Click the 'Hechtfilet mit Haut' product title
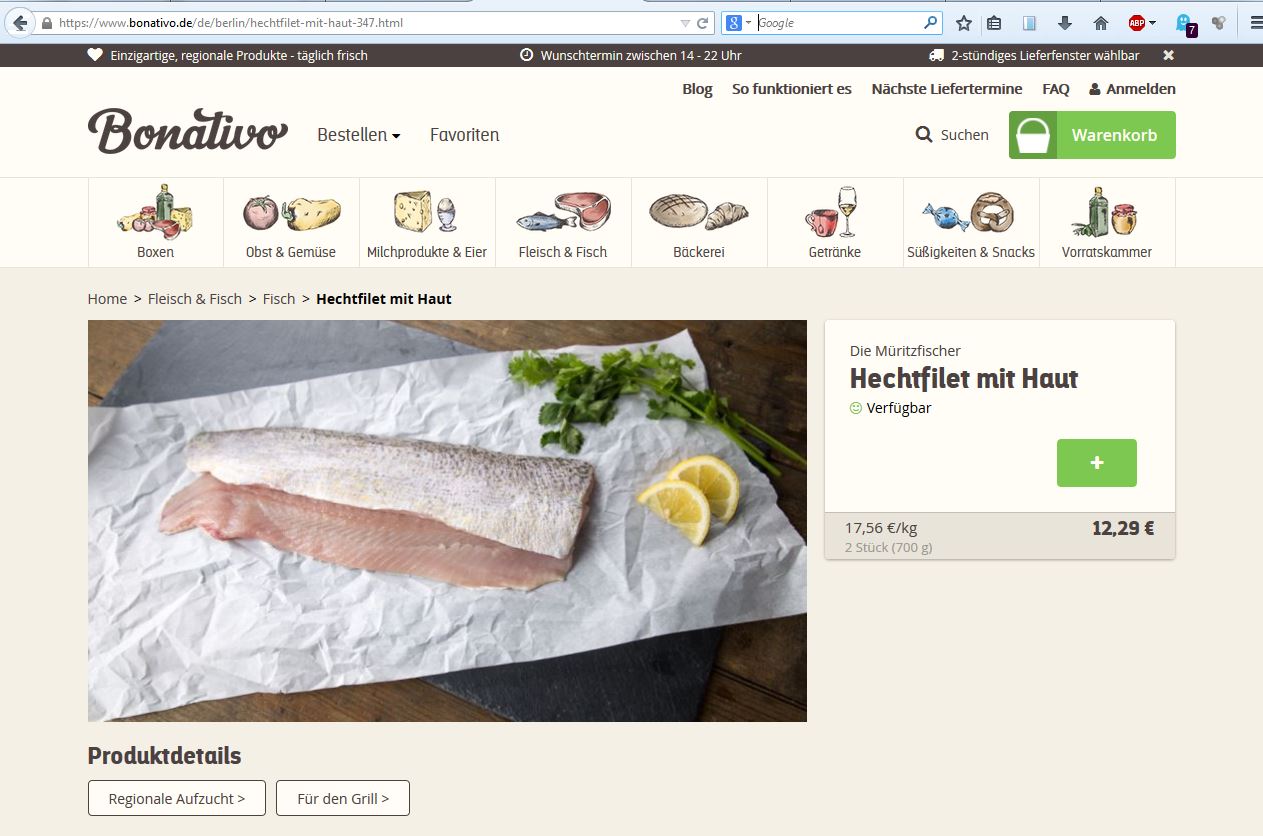 (964, 379)
